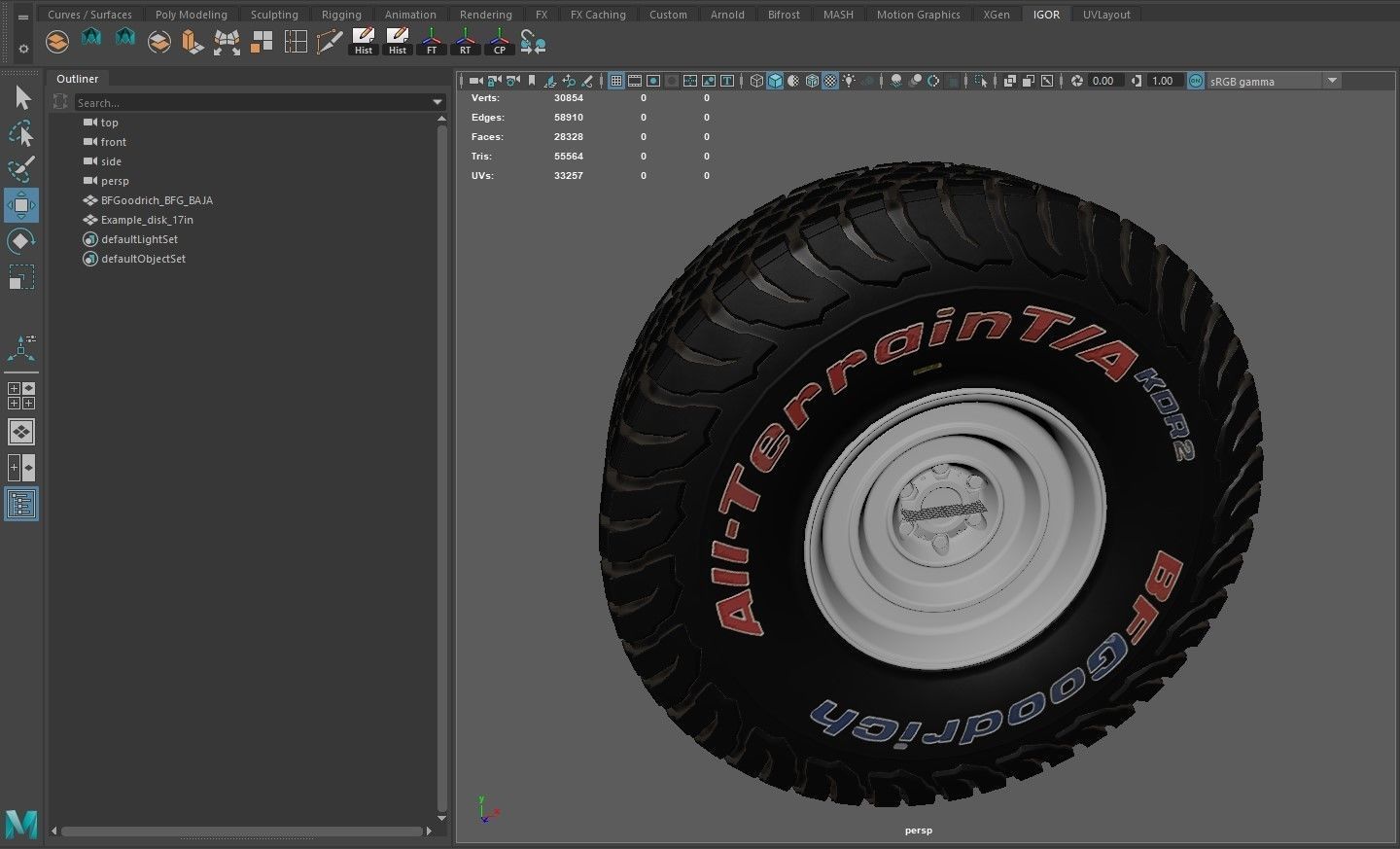Open the Outliner search options dropdown arrow

click(437, 102)
